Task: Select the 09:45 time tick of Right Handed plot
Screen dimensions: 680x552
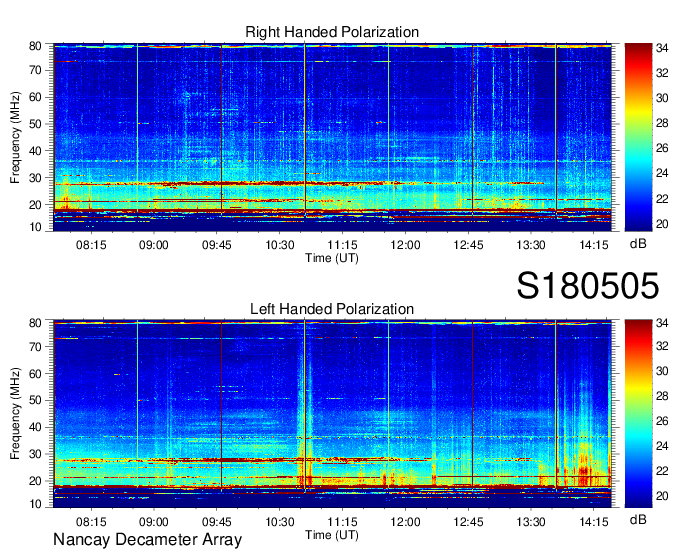Action: (x=216, y=245)
